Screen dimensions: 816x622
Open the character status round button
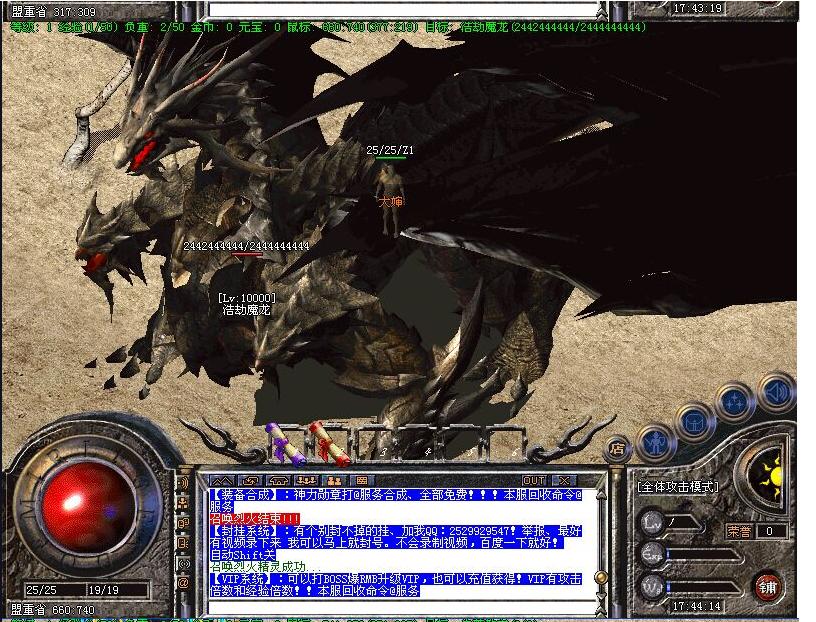[656, 441]
